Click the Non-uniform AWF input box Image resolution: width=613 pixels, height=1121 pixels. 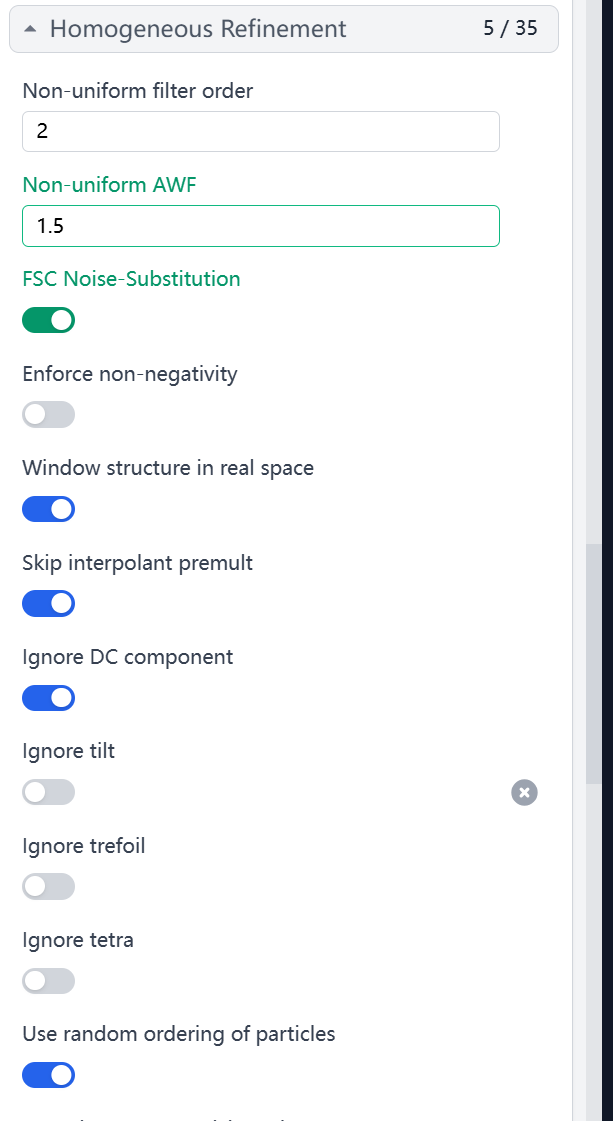pyautogui.click(x=261, y=226)
